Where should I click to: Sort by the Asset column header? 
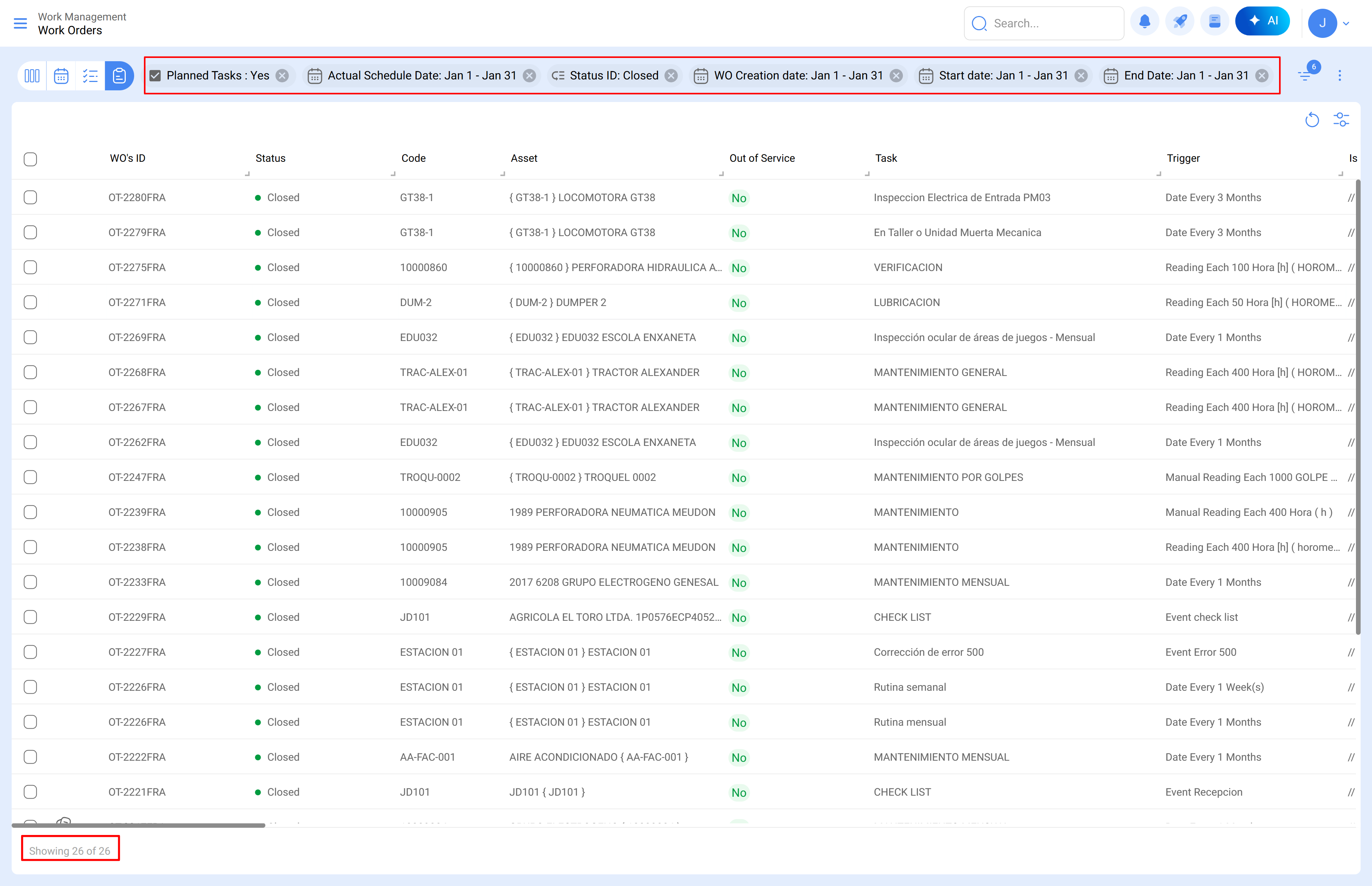[x=524, y=158]
